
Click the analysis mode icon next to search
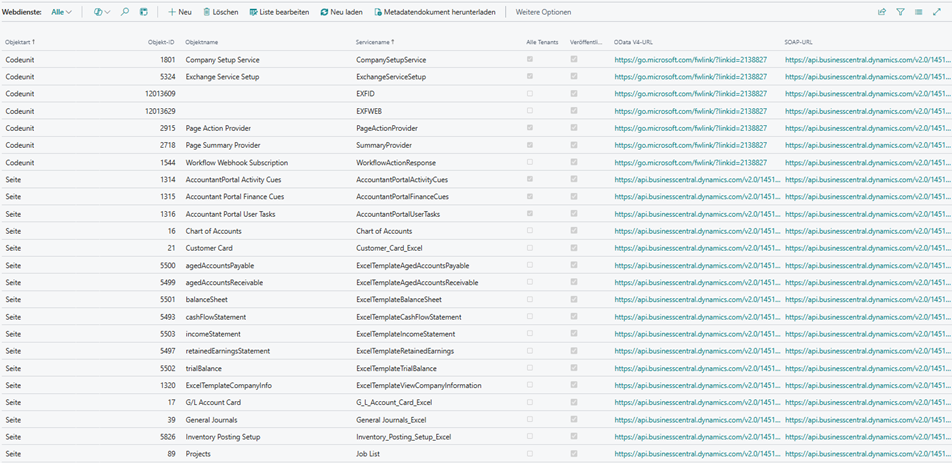pos(144,12)
